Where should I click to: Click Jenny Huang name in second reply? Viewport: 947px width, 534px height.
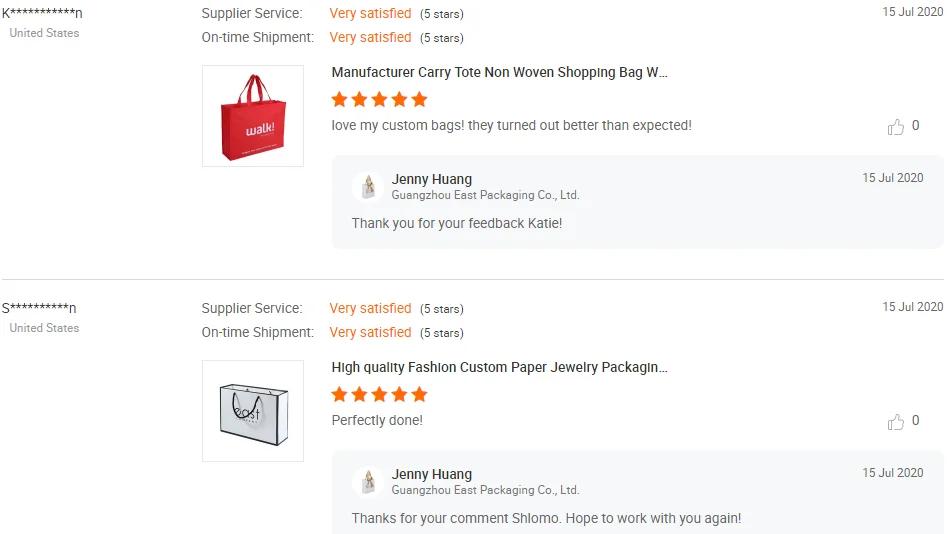(x=432, y=475)
